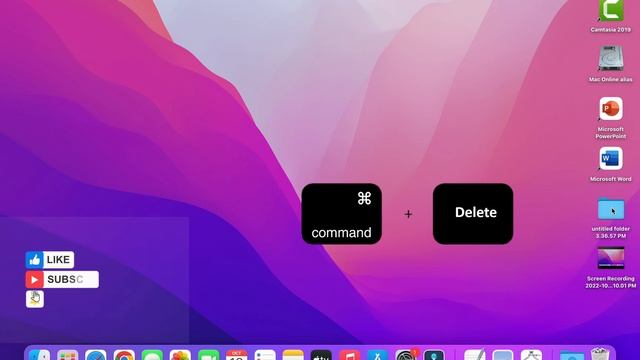Open FaceTime from the Dock

tap(209, 355)
